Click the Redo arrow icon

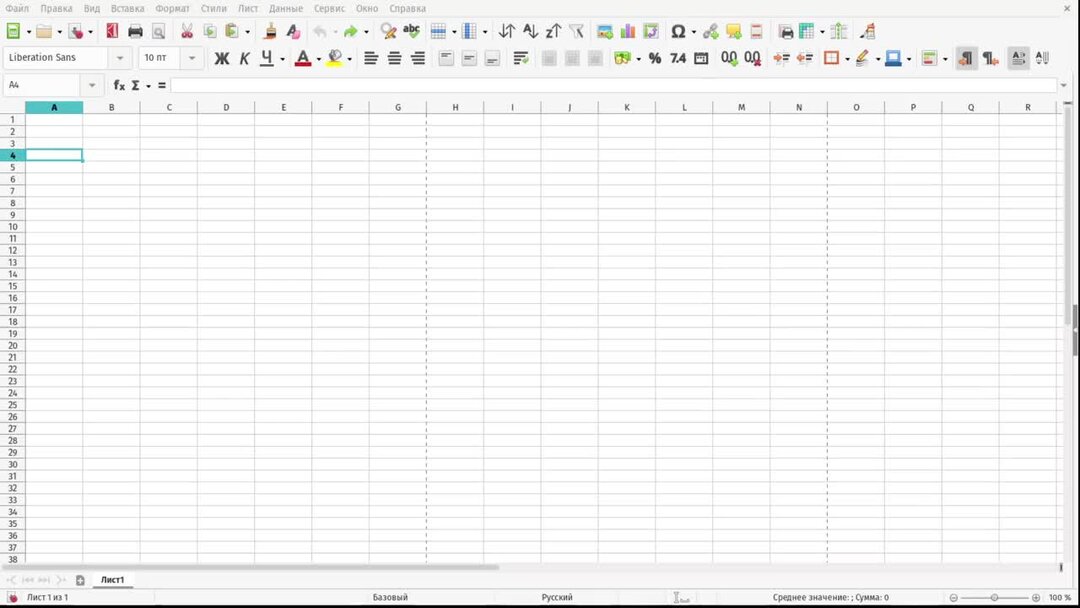point(351,31)
